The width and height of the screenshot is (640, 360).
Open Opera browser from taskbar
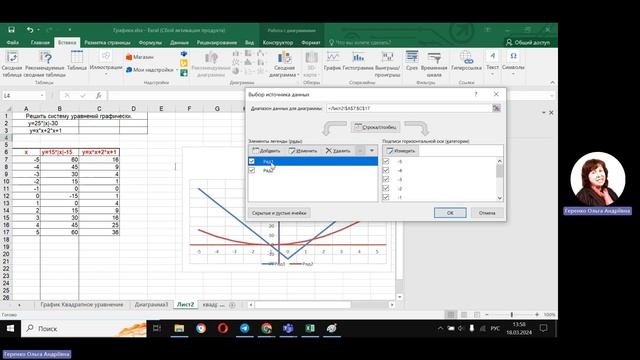point(223,328)
